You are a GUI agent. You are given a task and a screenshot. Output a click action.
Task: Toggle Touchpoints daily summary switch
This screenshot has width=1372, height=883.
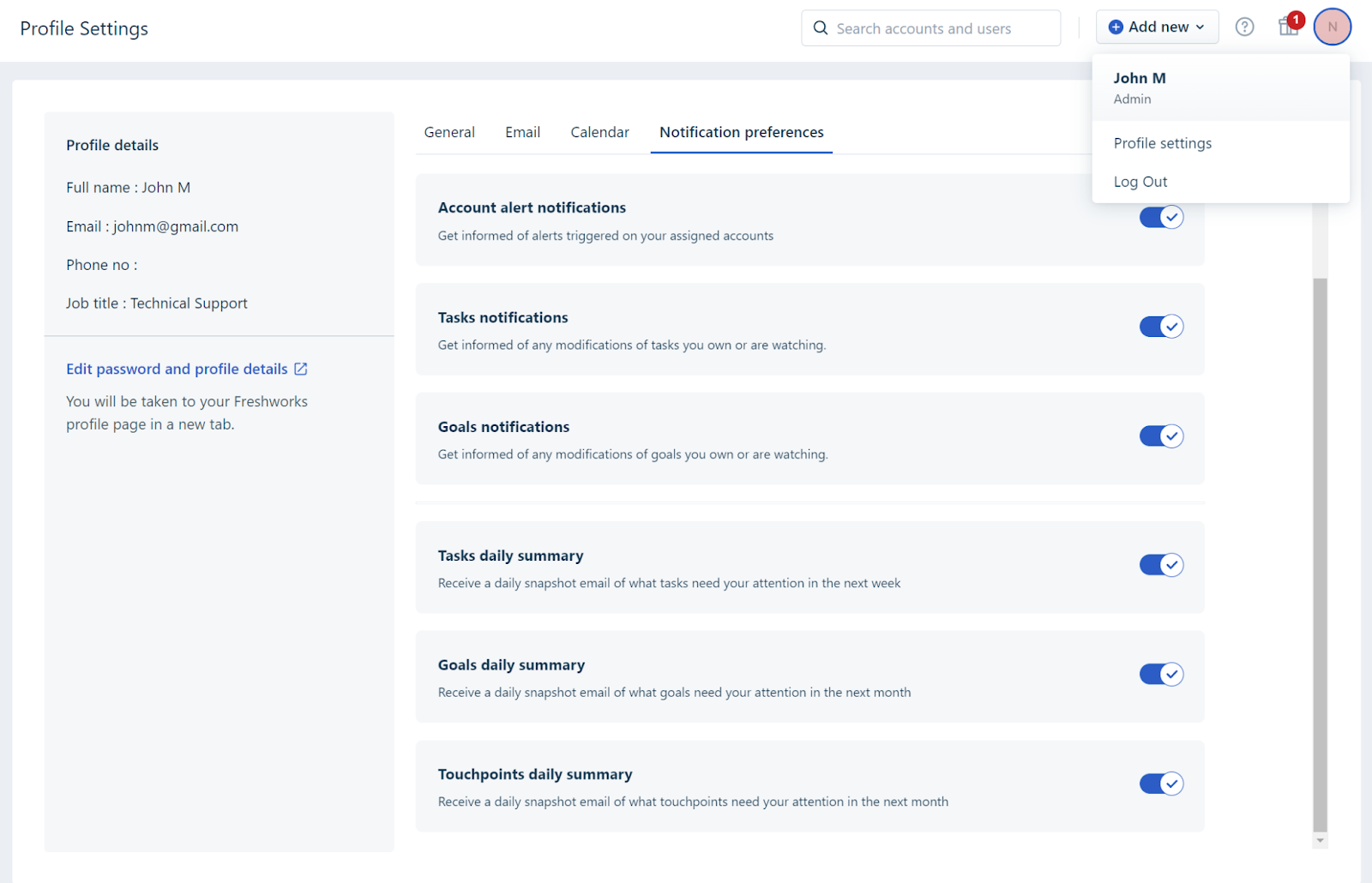1161,784
